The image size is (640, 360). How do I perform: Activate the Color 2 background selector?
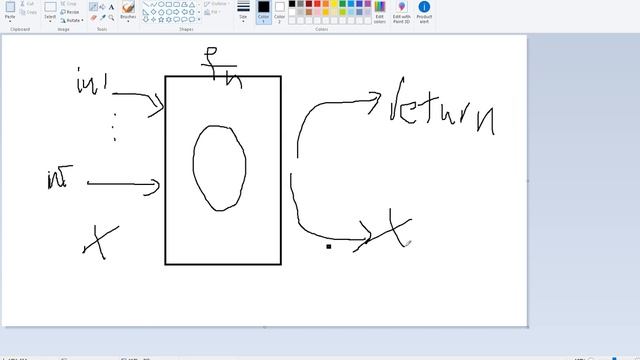pos(280,12)
